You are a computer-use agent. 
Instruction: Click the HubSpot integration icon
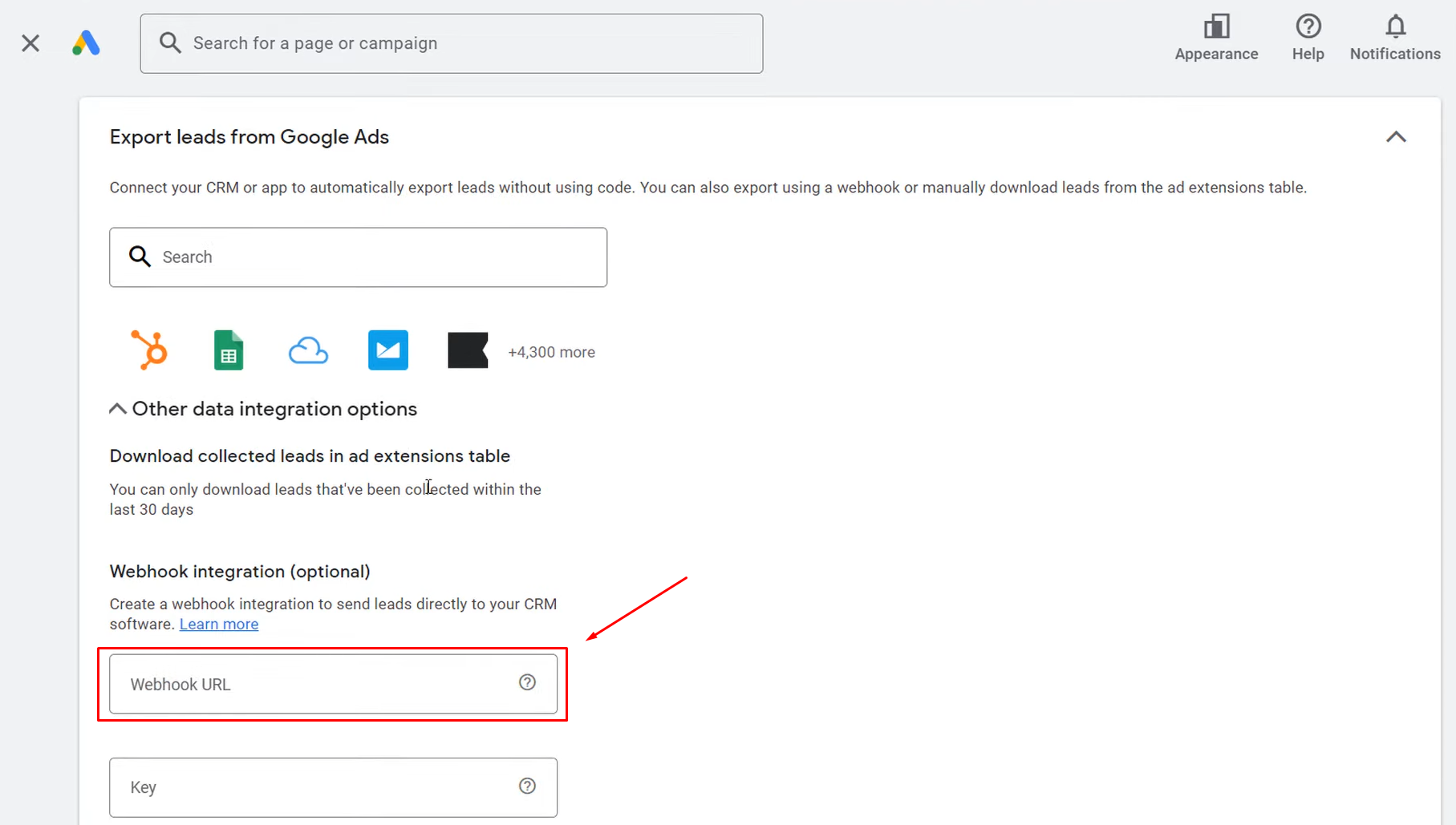[149, 350]
